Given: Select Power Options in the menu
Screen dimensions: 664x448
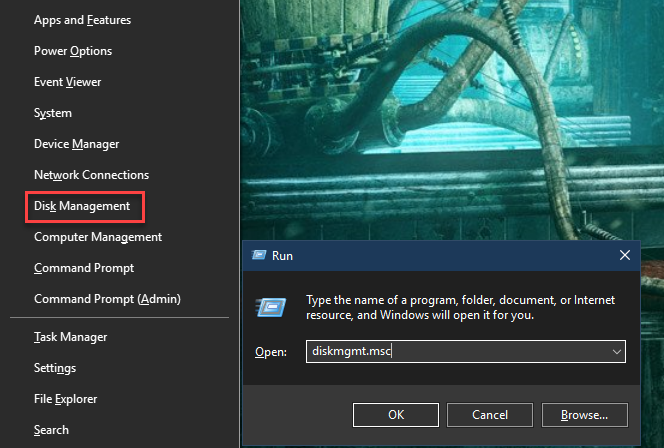Looking at the screenshot, I should pos(73,51).
